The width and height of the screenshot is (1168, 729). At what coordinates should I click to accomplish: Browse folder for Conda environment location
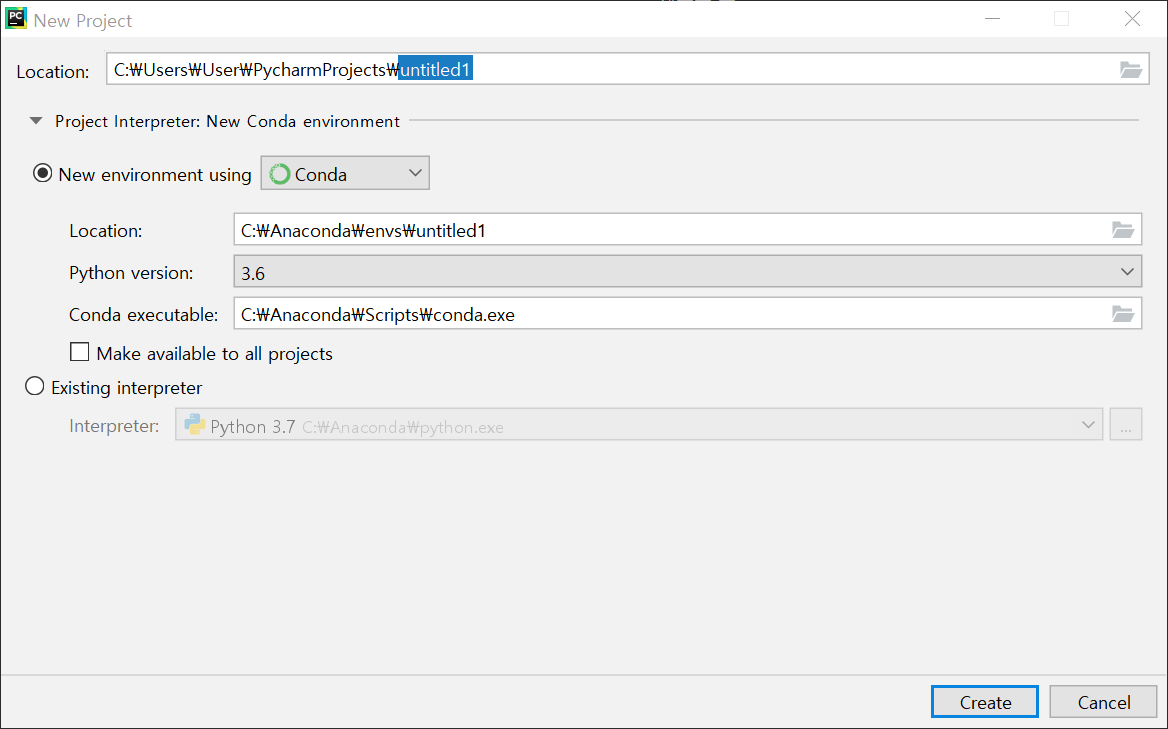(1123, 230)
